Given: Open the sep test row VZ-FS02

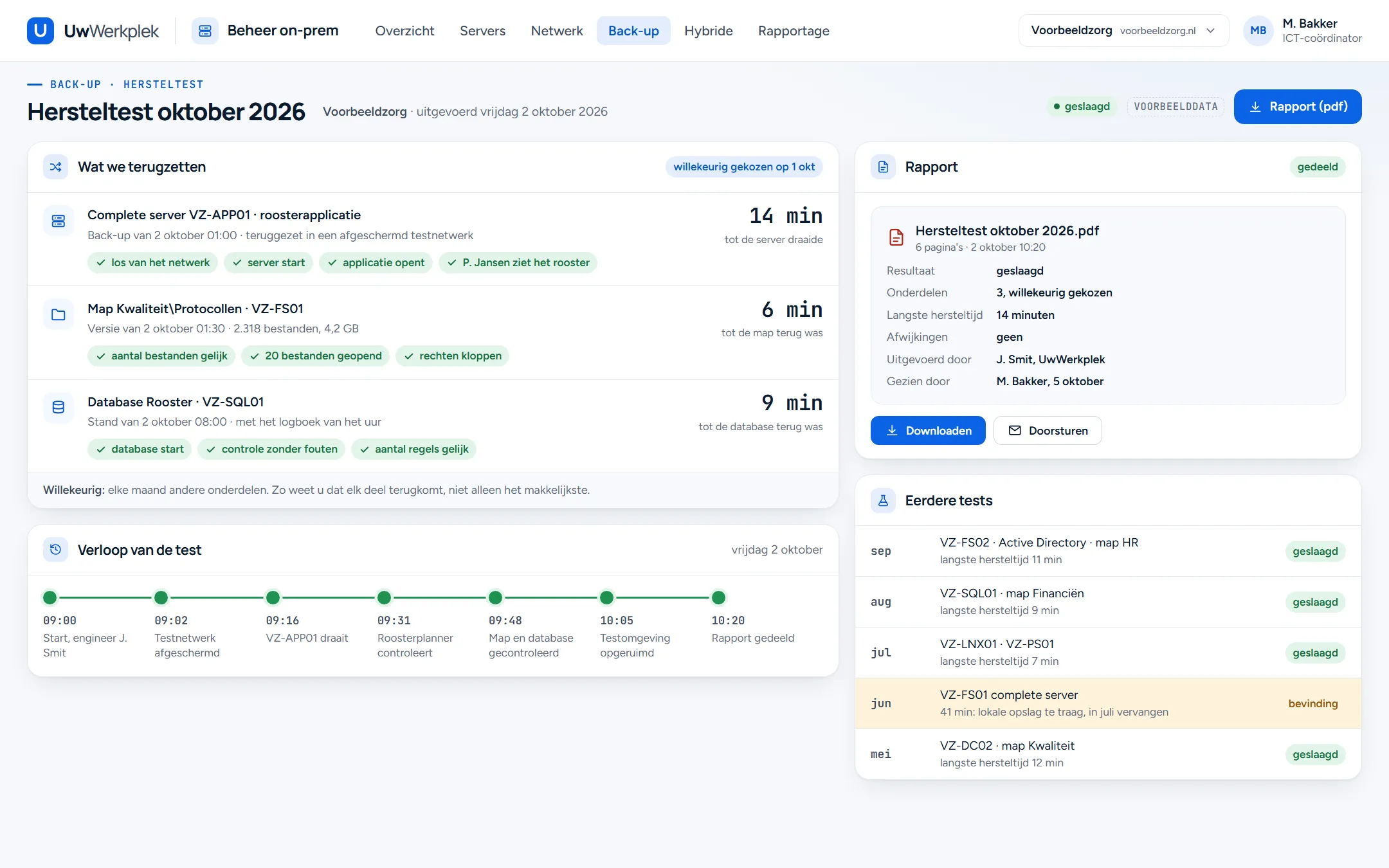Looking at the screenshot, I should pyautogui.click(x=1108, y=551).
